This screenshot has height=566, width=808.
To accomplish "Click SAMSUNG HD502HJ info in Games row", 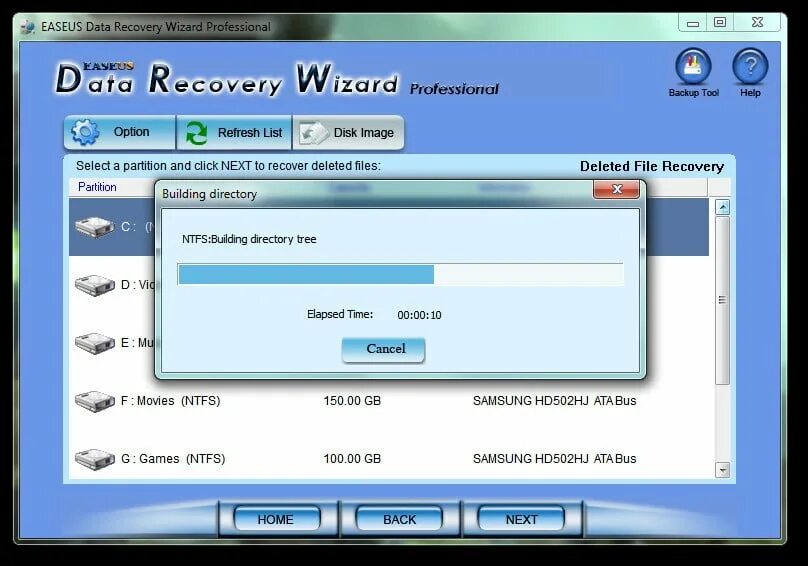I will tap(554, 459).
